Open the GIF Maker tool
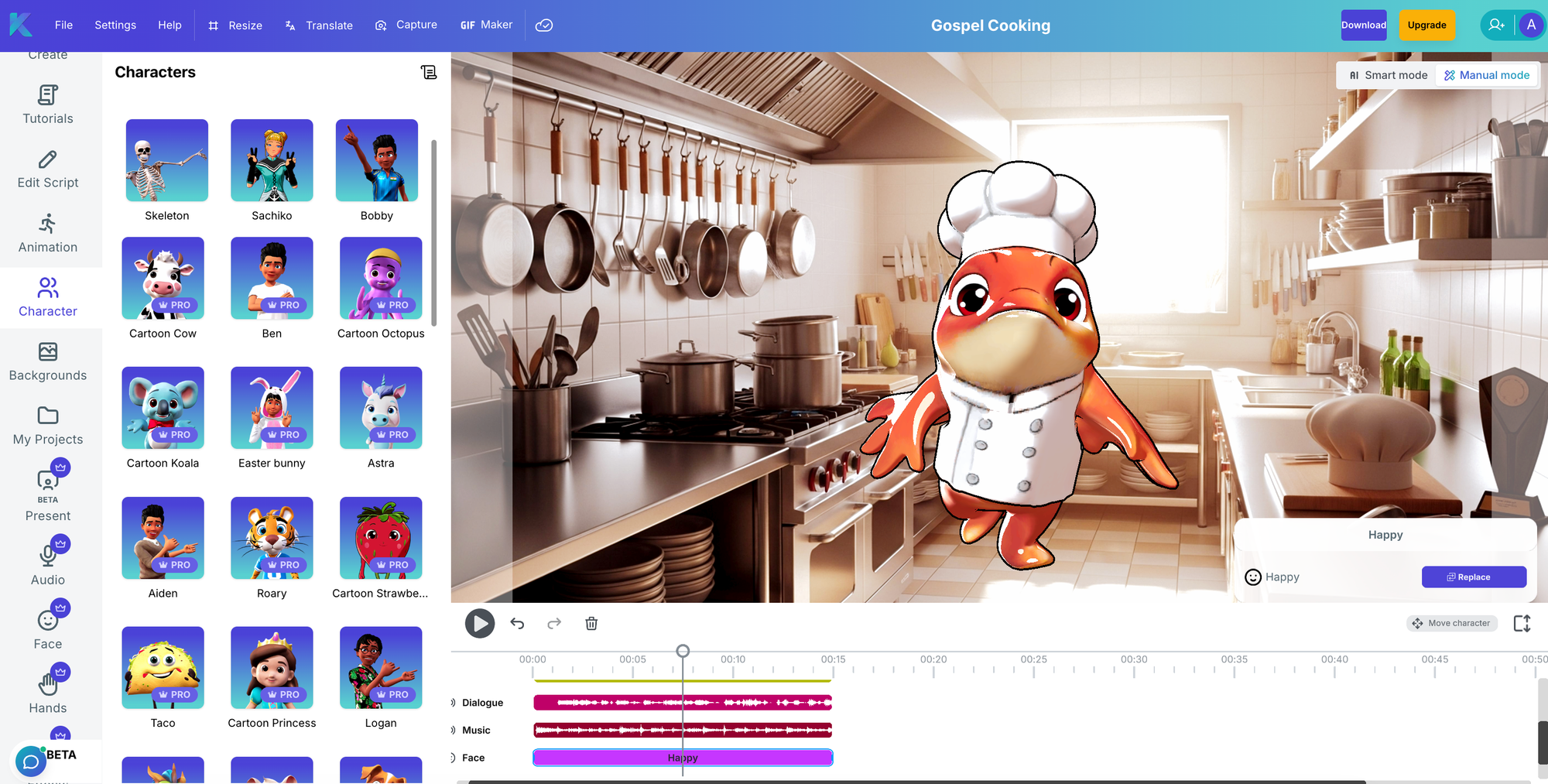Image resolution: width=1548 pixels, height=784 pixels. 486,25
